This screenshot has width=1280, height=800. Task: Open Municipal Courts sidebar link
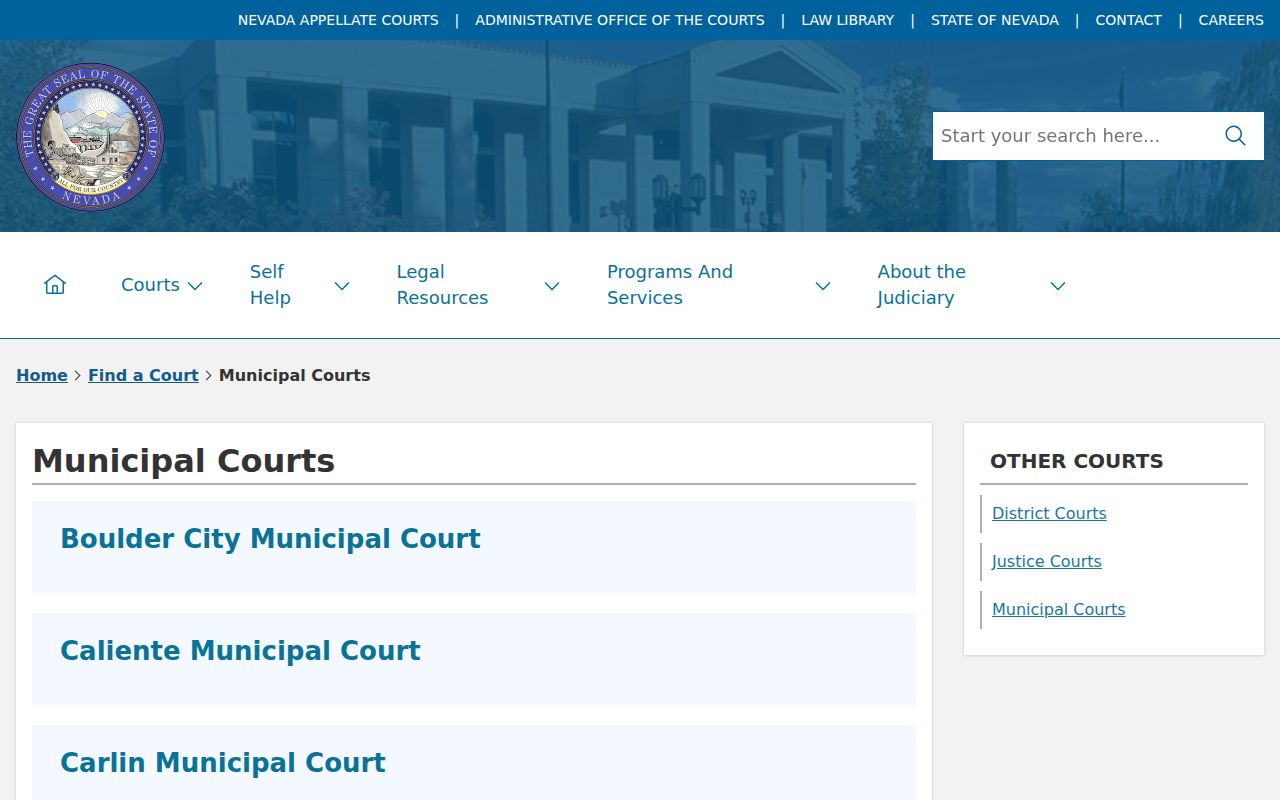[x=1059, y=609]
